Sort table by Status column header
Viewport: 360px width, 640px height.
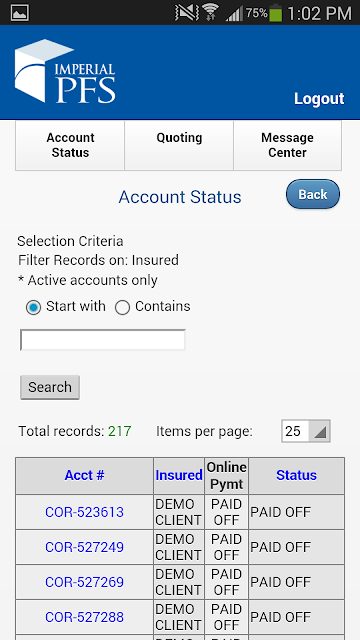pyautogui.click(x=296, y=475)
